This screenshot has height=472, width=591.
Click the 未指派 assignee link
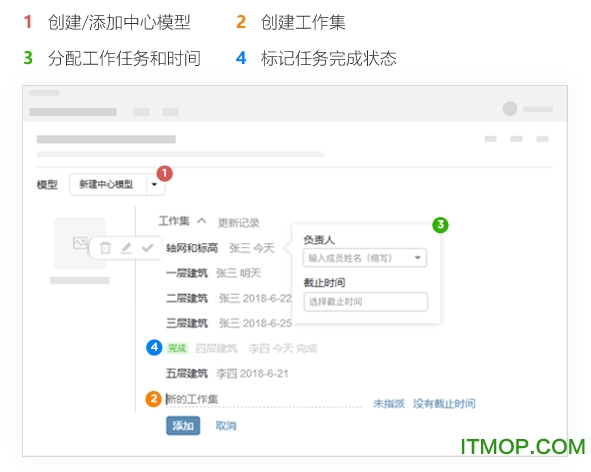click(x=389, y=404)
